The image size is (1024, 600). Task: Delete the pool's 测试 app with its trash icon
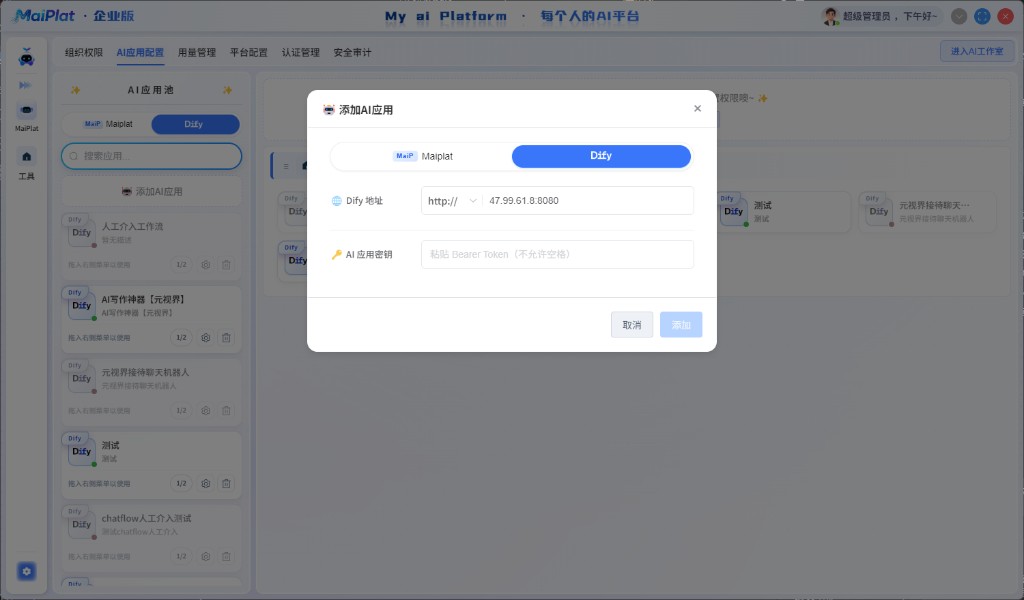tap(226, 484)
